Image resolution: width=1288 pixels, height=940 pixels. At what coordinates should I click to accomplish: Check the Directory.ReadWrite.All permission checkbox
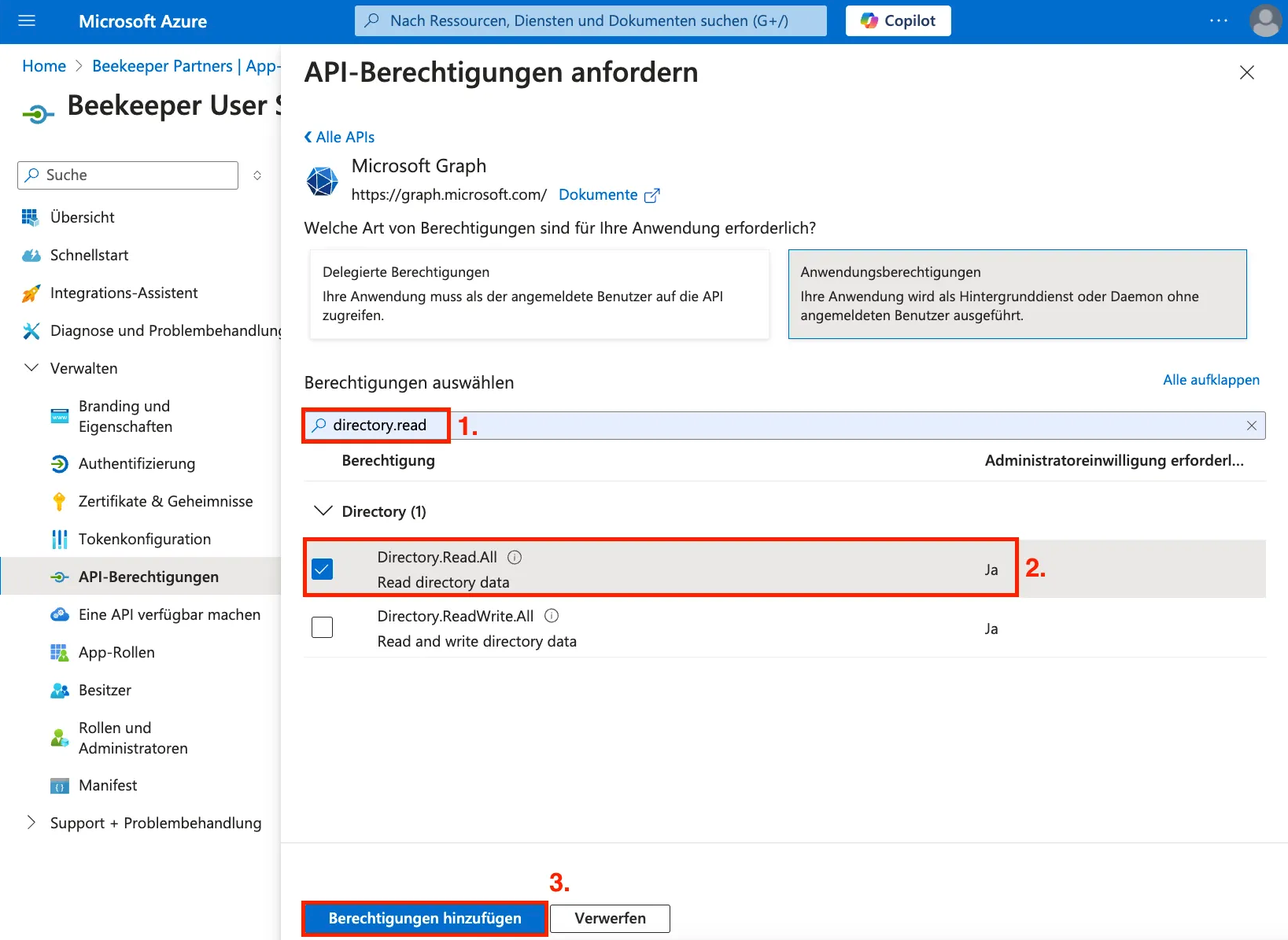pos(322,627)
